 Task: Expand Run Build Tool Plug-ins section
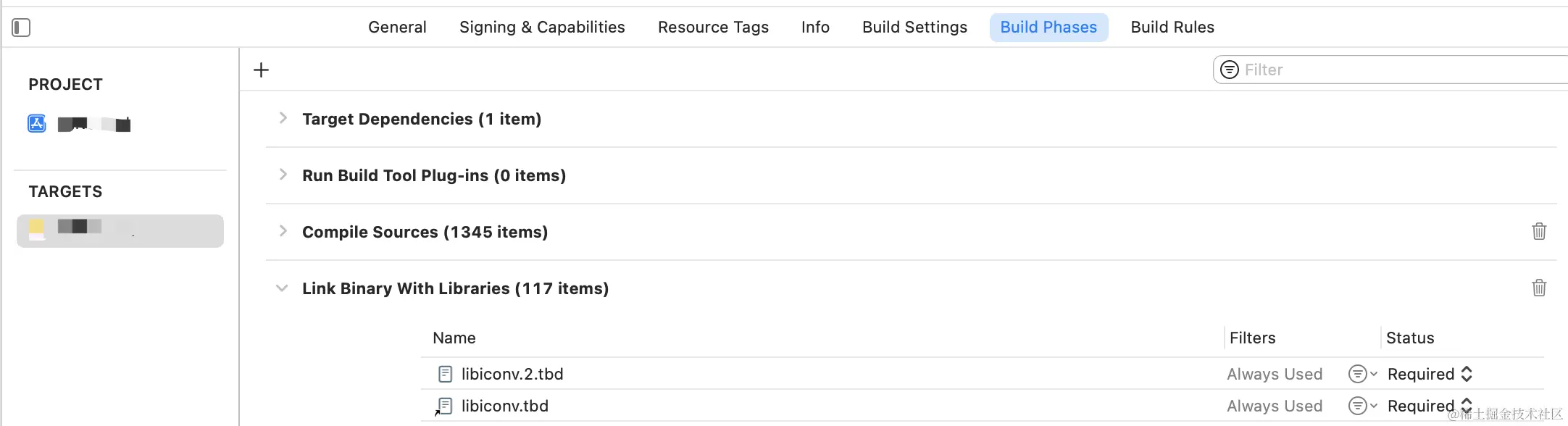click(283, 175)
